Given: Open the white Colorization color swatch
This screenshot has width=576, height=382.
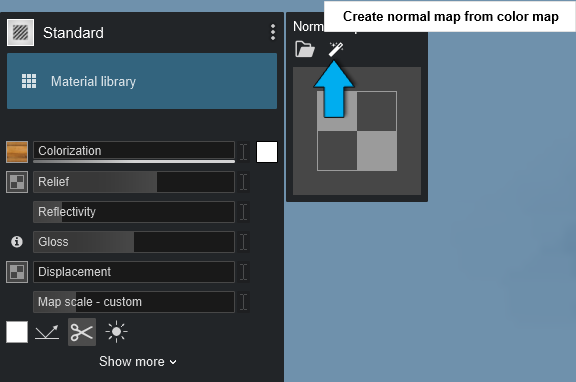Looking at the screenshot, I should [267, 152].
